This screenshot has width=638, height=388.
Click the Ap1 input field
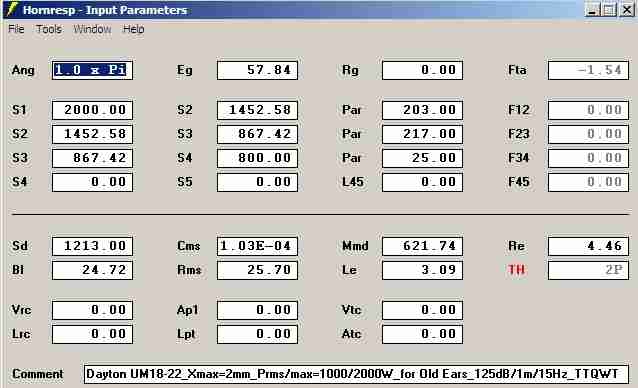[257, 310]
